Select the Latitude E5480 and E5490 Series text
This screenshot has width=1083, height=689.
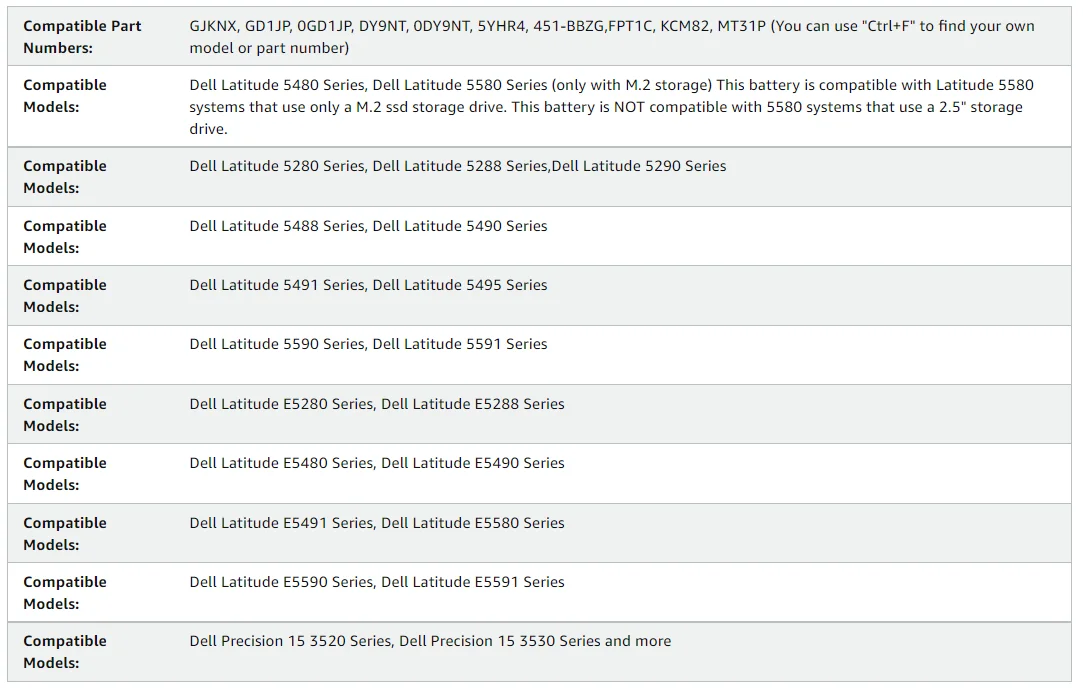[377, 463]
